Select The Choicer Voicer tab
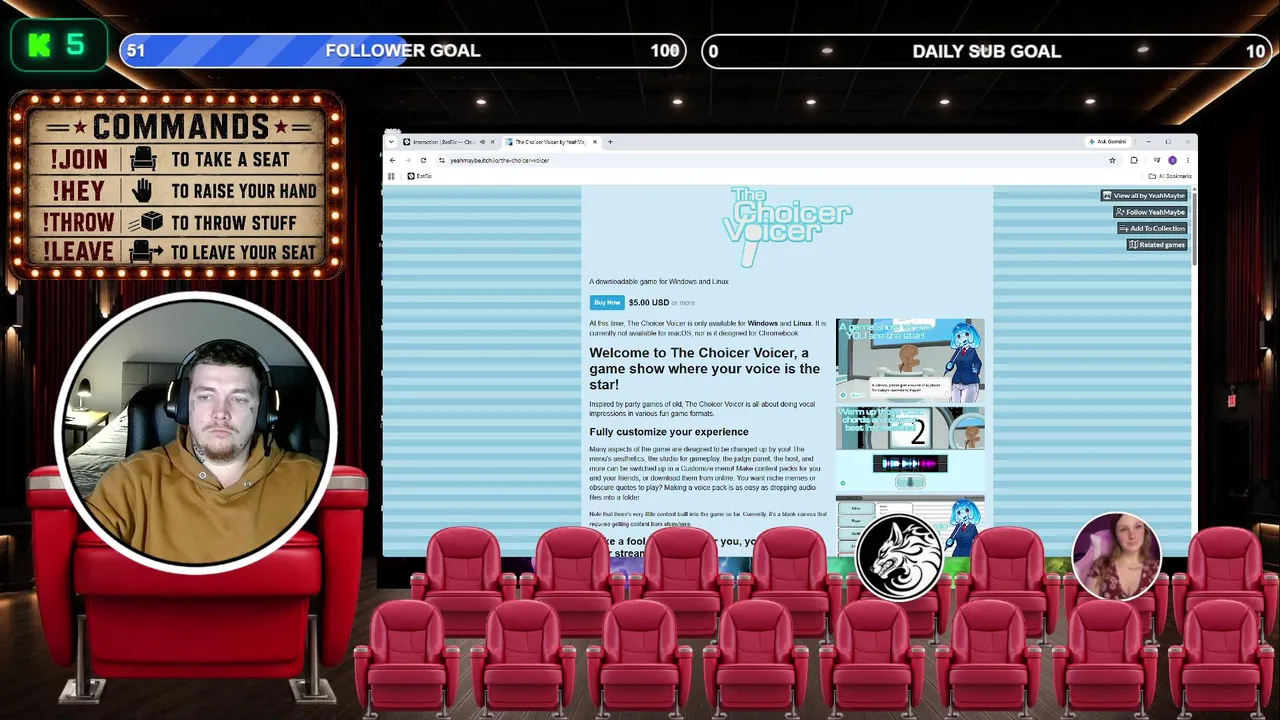 click(x=550, y=142)
